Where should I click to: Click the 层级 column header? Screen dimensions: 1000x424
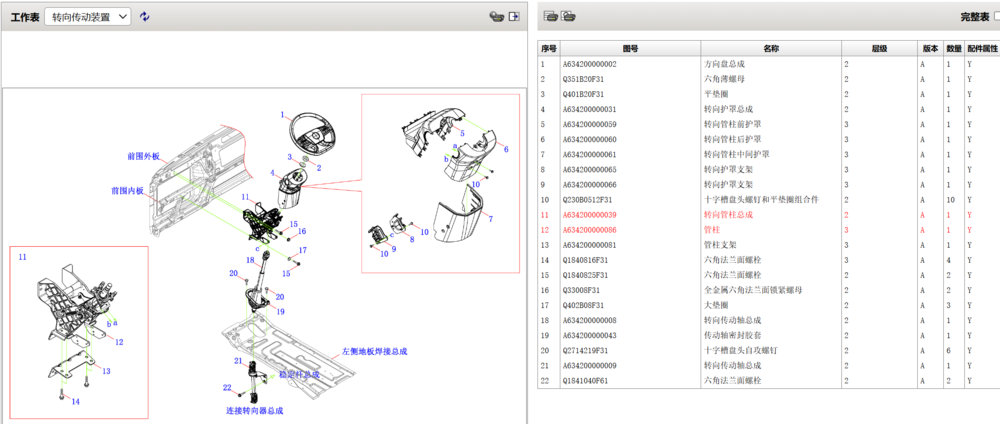(x=878, y=48)
